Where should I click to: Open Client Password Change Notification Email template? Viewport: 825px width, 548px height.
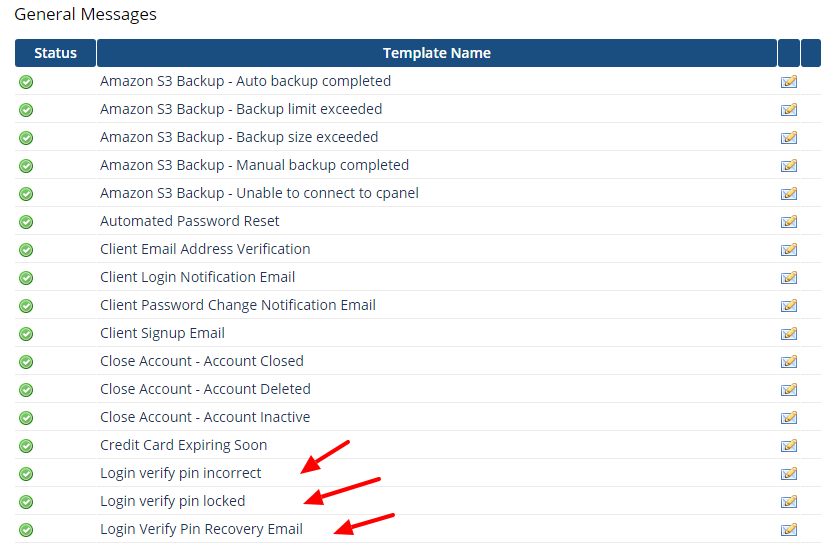(x=238, y=305)
